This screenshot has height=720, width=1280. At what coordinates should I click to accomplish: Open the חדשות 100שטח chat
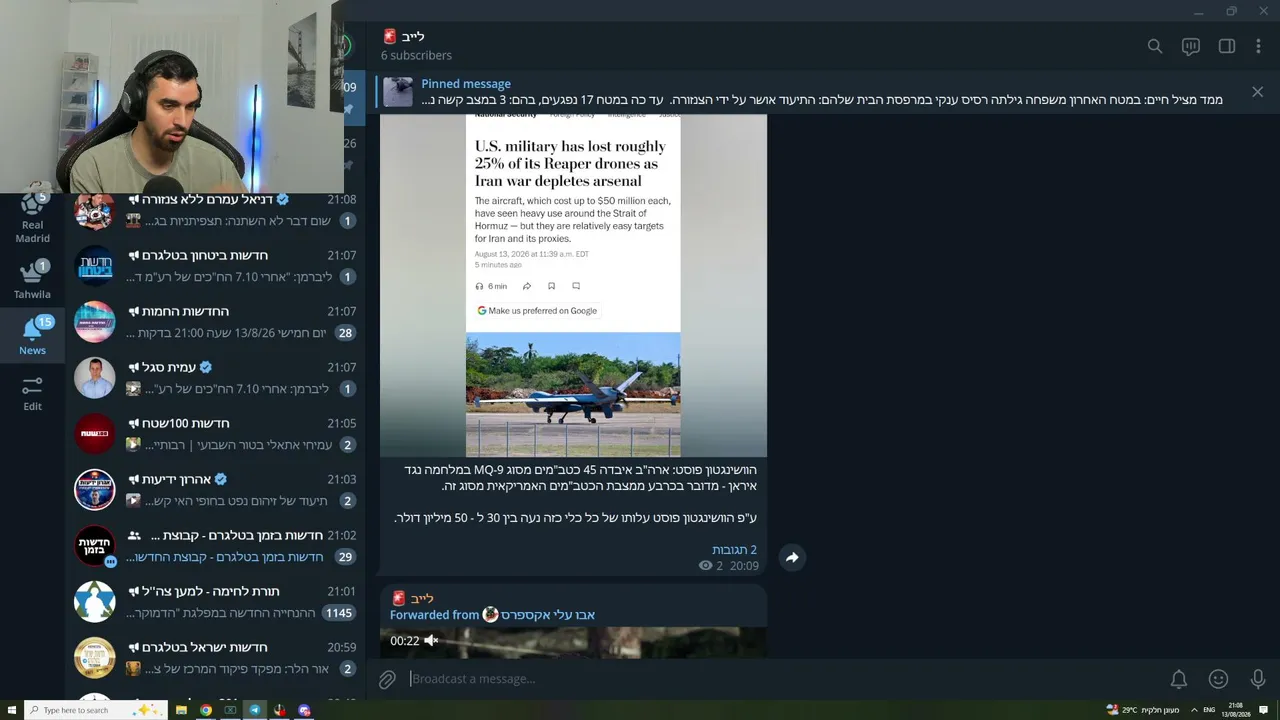click(215, 434)
